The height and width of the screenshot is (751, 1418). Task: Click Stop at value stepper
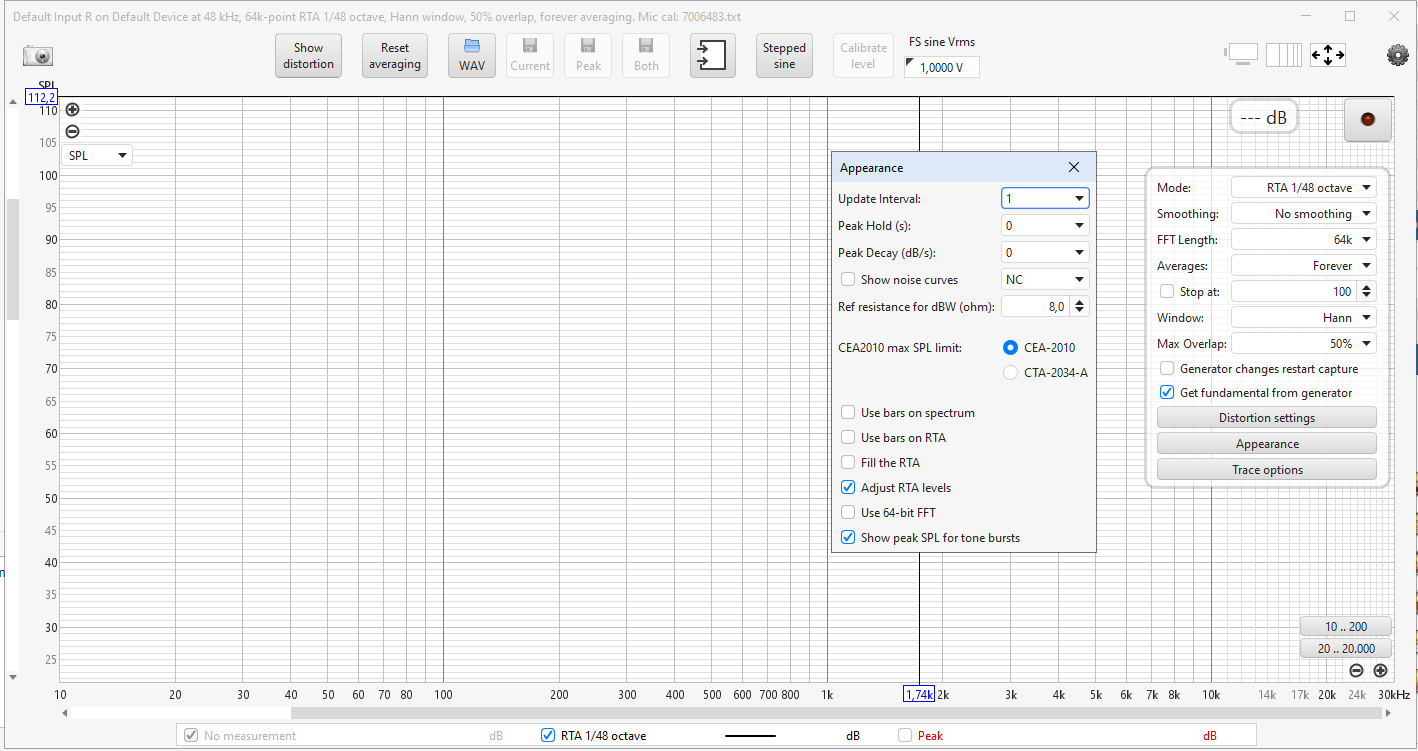coord(1368,292)
